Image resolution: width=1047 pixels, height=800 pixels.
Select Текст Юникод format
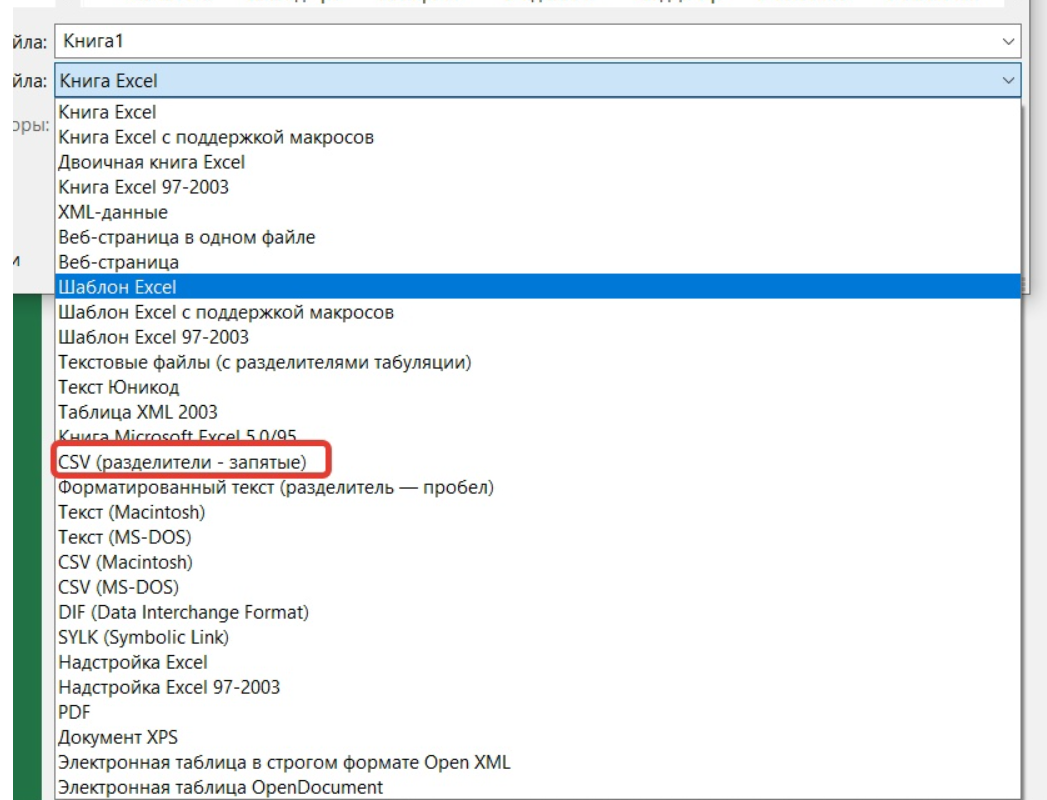coord(538,387)
